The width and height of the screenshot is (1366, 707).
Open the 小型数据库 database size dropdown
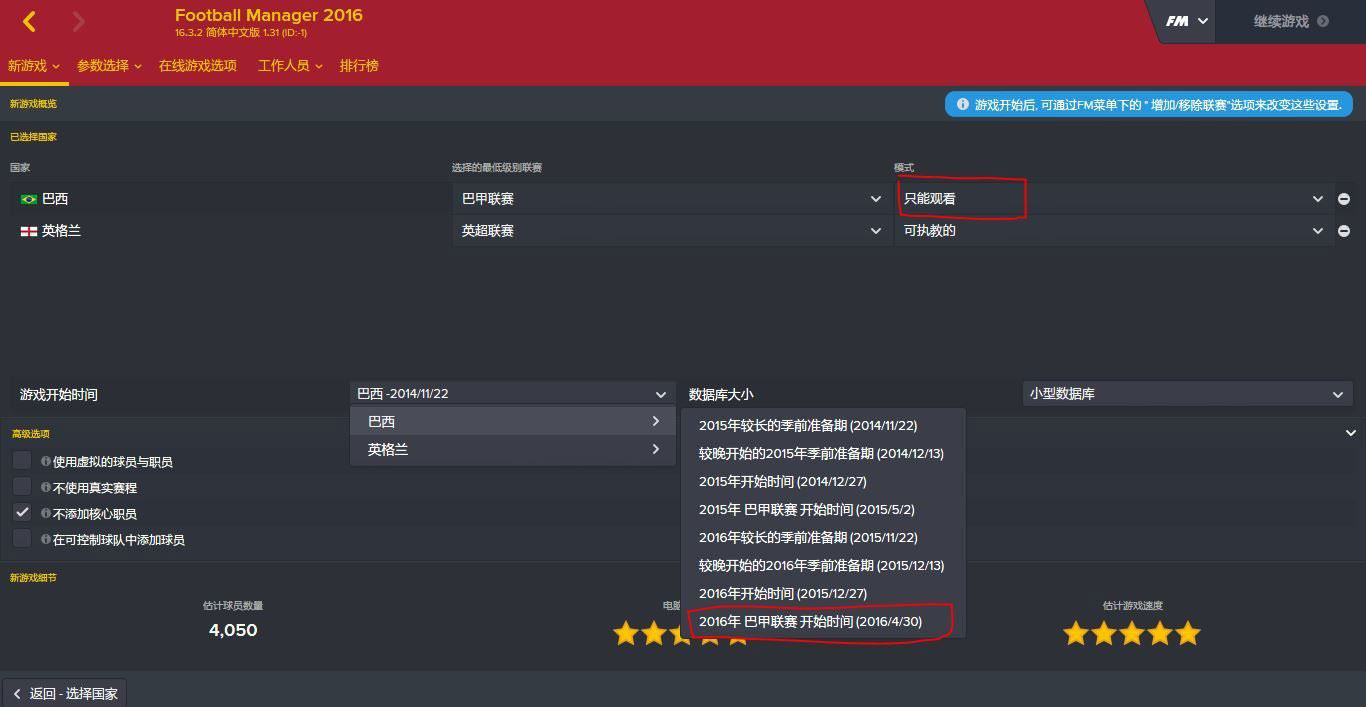(x=1188, y=394)
